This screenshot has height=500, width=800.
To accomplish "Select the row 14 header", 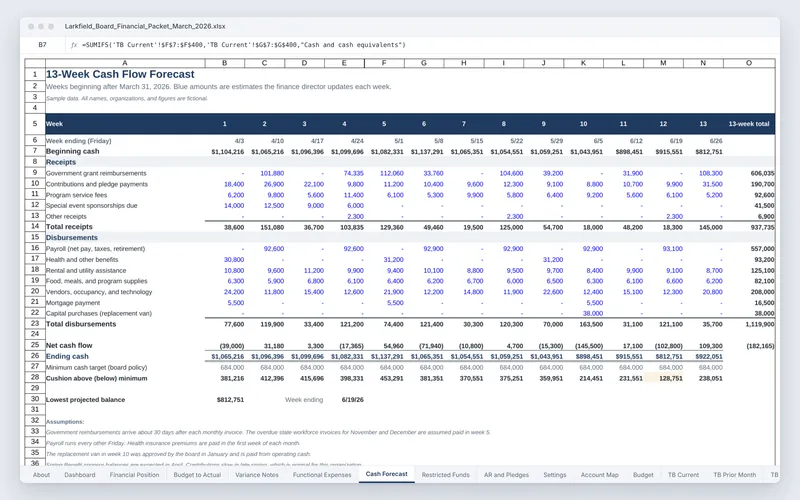I will pyautogui.click(x=35, y=227).
